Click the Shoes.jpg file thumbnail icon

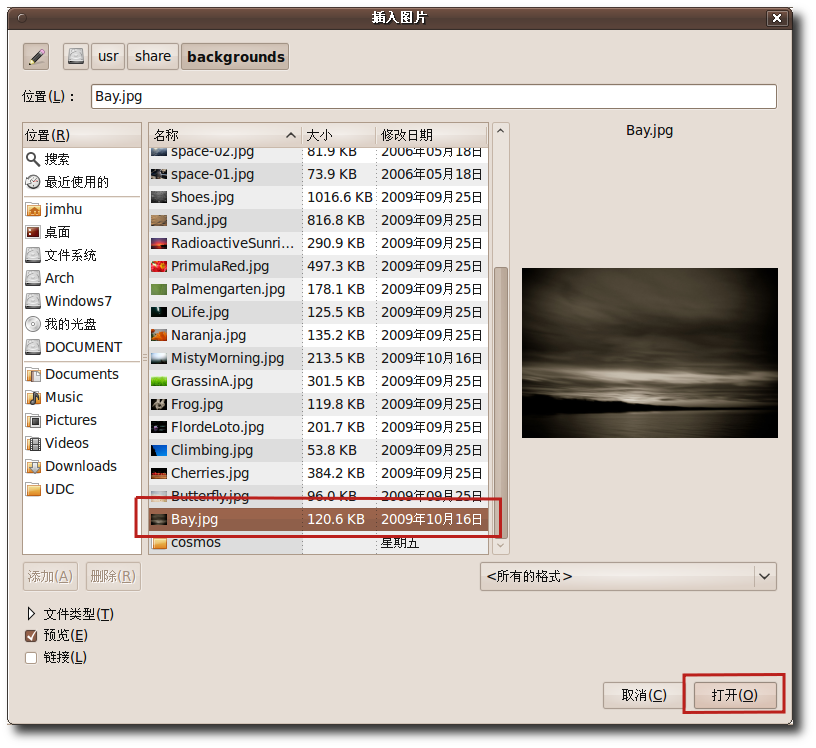[x=159, y=197]
